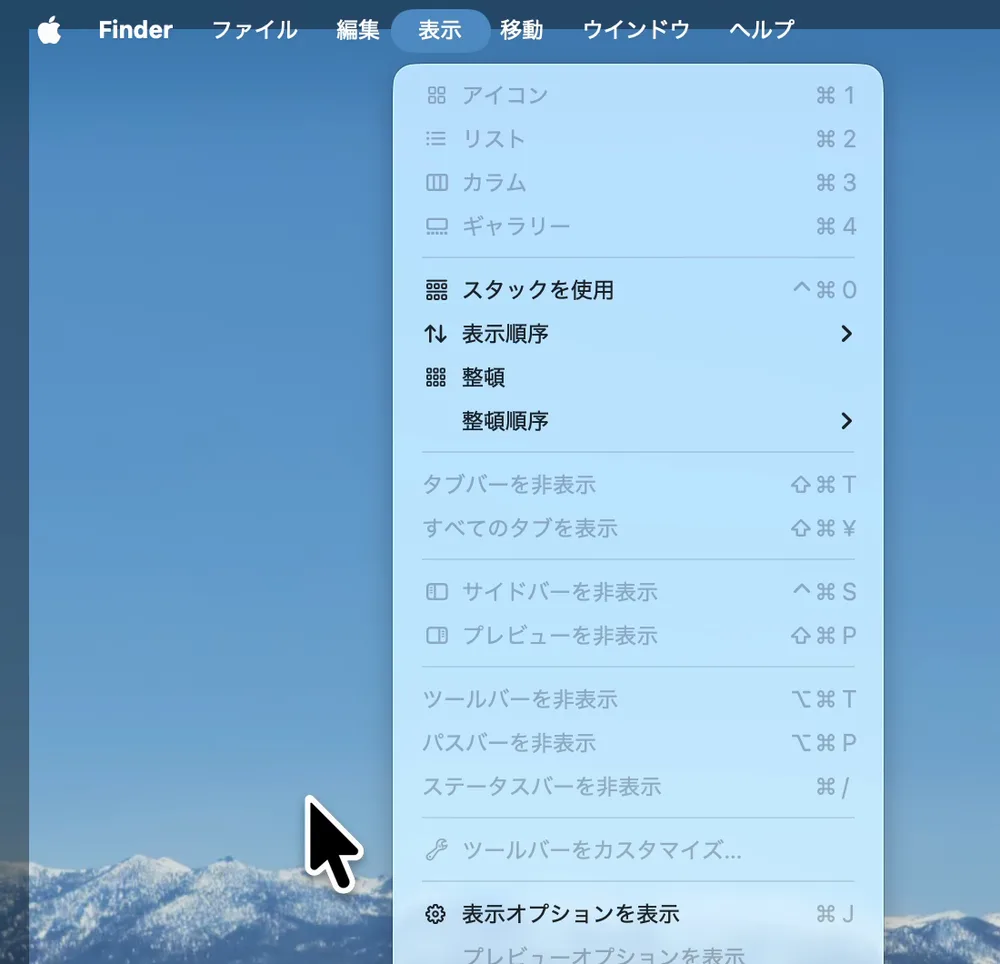Viewport: 1000px width, 964px height.
Task: Click the ギャラリー view entry
Action: pos(638,226)
